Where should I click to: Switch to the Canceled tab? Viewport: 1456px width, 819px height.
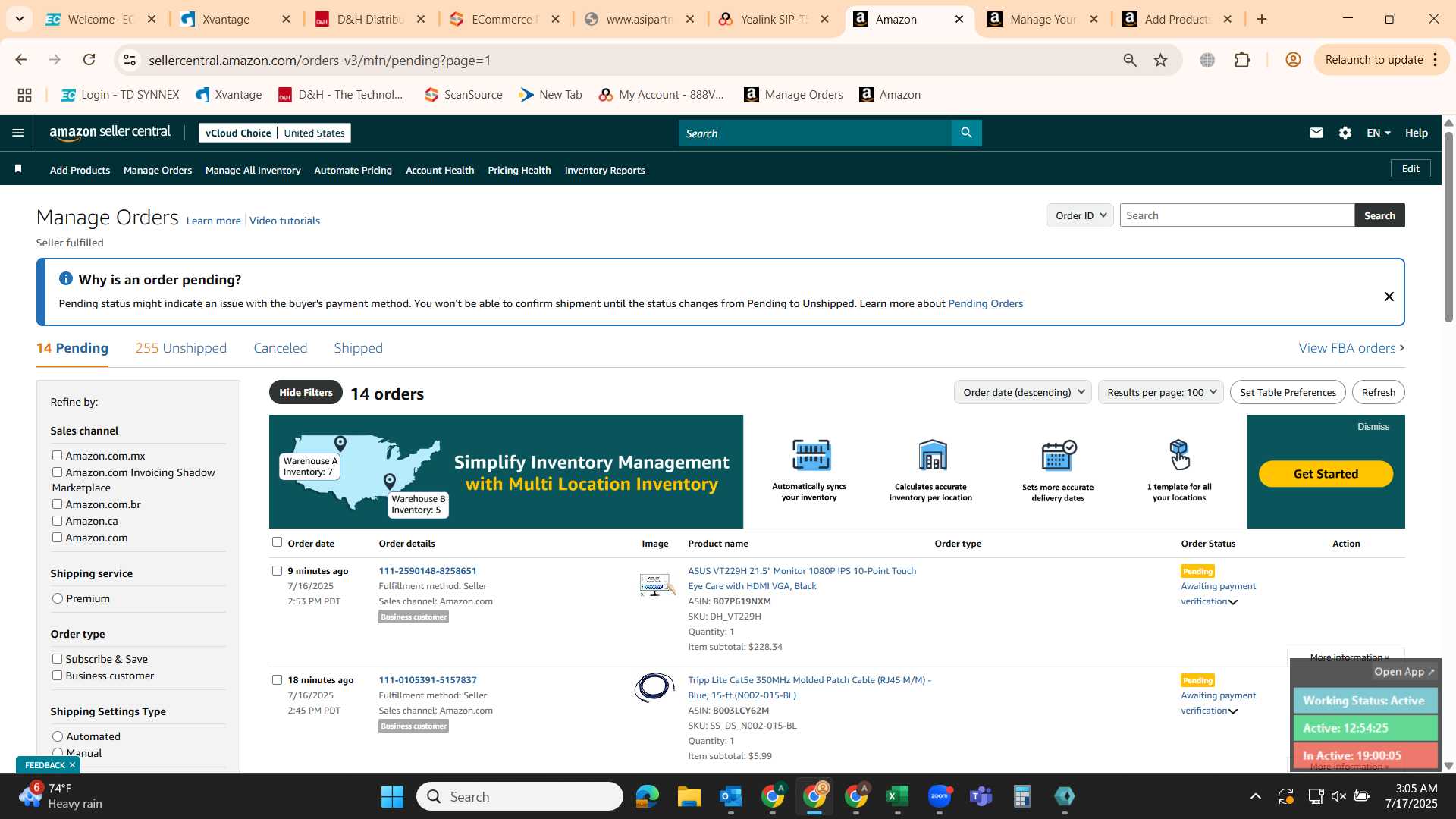[x=280, y=348]
